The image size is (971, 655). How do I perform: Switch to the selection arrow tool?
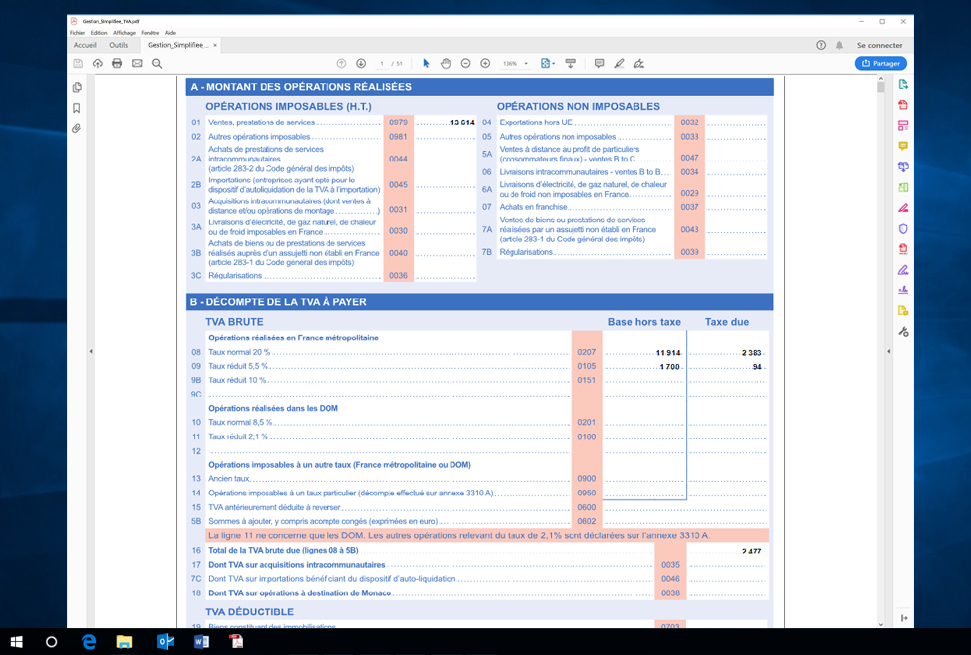[425, 62]
